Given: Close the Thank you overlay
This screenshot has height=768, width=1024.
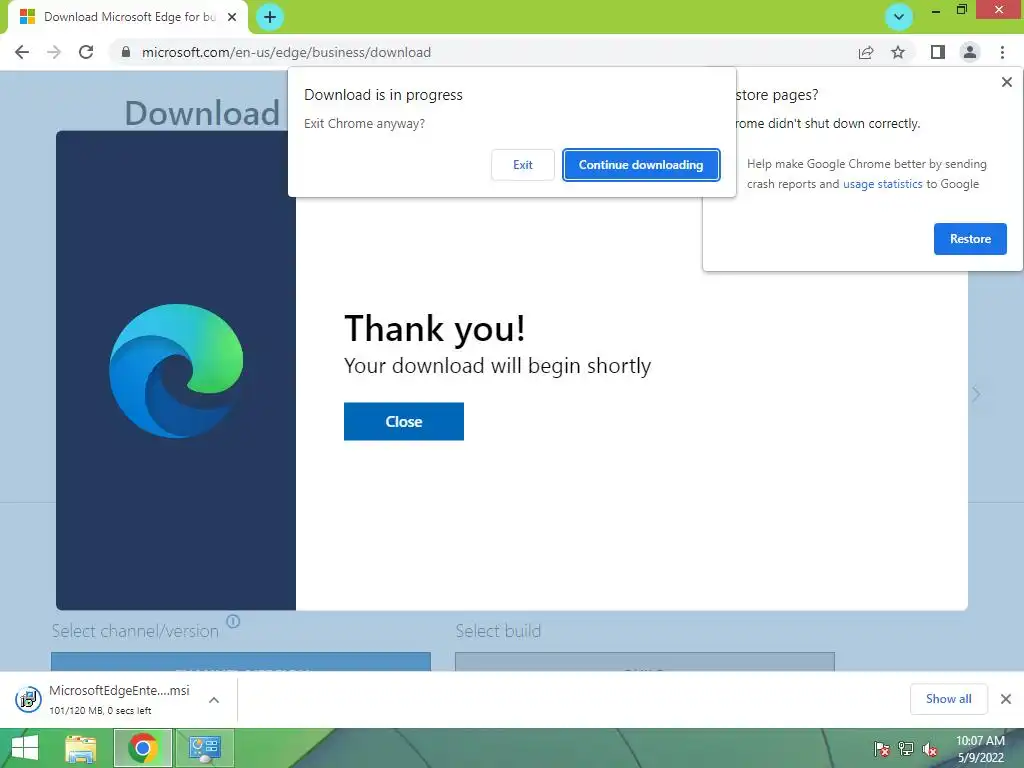Looking at the screenshot, I should pyautogui.click(x=404, y=422).
